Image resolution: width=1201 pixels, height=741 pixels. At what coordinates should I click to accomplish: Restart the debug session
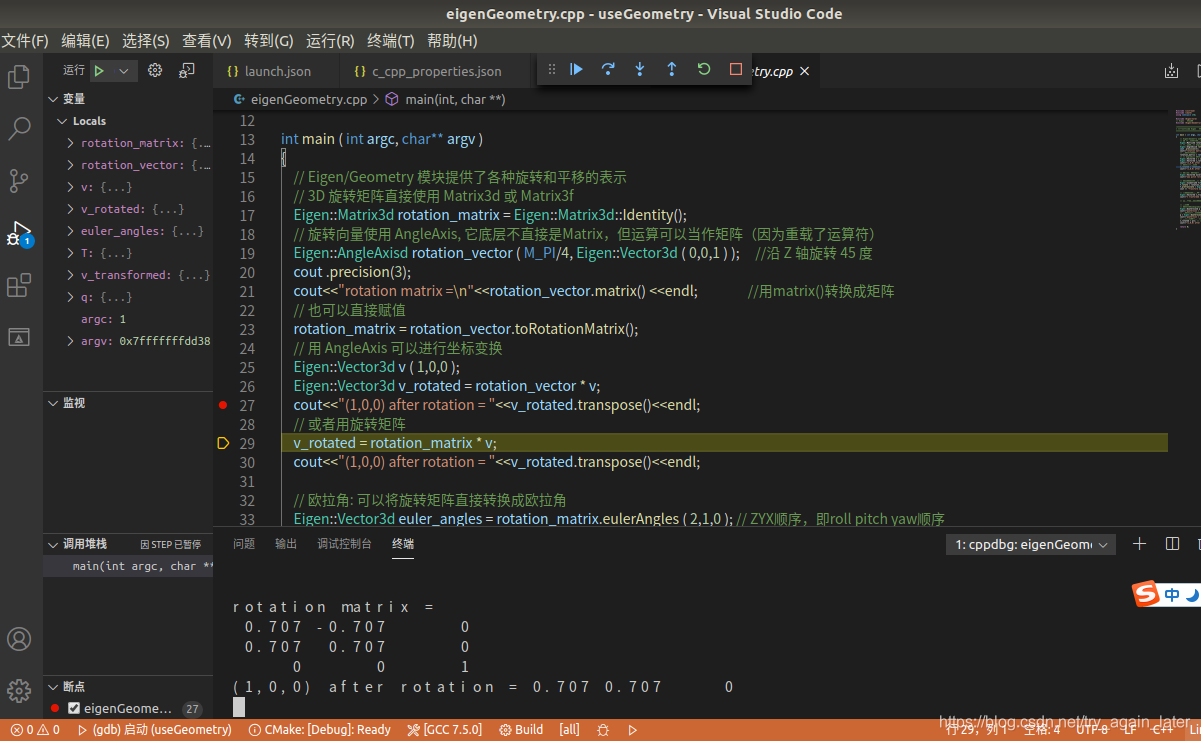pos(704,69)
